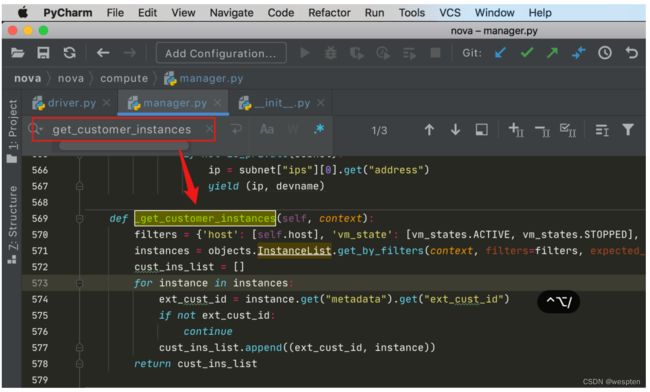Click the Git Show History clock icon
650x392 pixels.
click(605, 53)
